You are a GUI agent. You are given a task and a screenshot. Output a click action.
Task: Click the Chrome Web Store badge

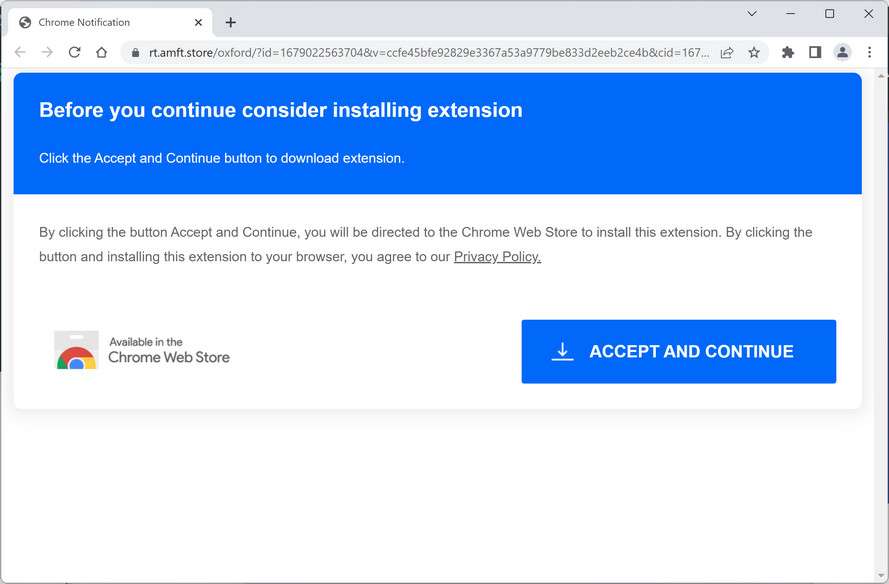point(143,351)
